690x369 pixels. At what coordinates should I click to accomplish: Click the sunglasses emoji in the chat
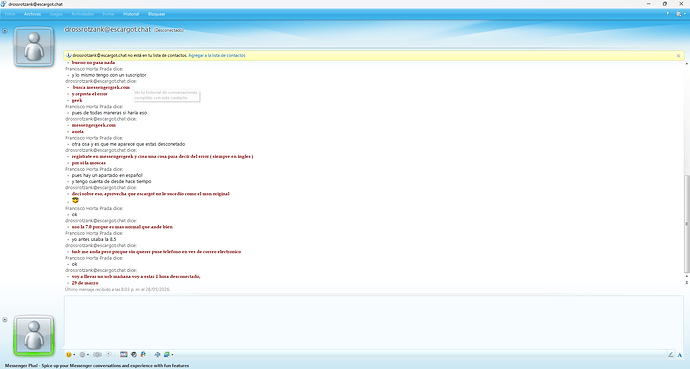[75, 201]
